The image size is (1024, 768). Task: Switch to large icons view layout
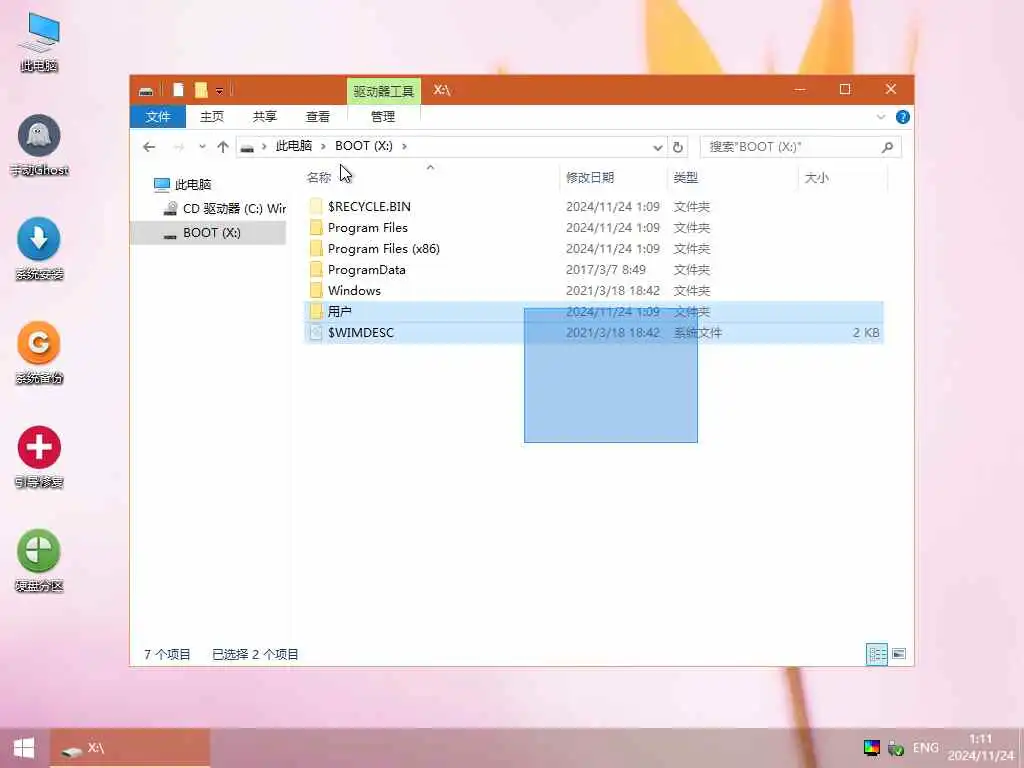click(x=899, y=654)
